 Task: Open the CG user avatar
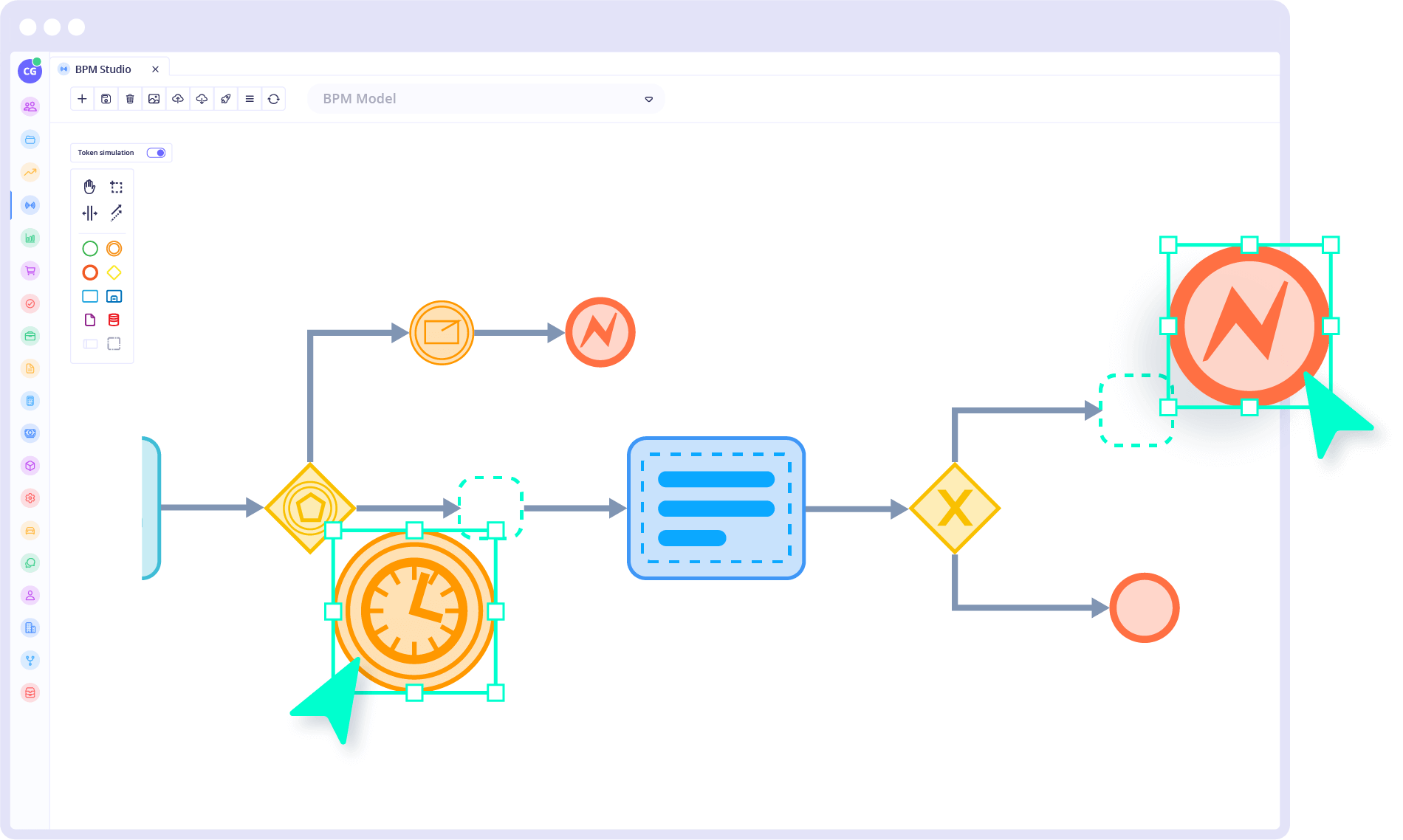point(30,71)
